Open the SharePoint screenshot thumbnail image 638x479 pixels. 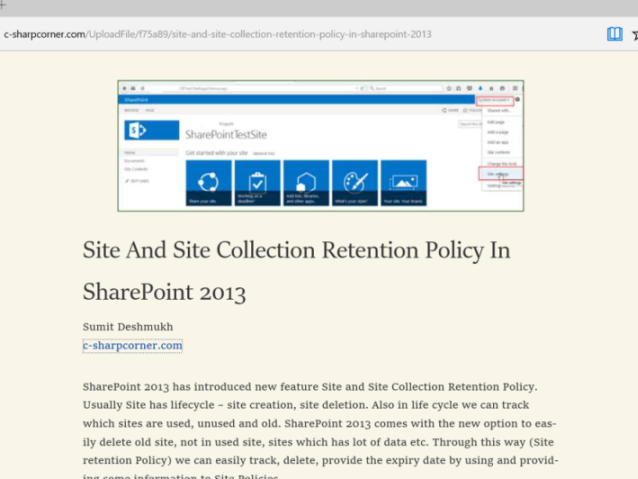[321, 146]
